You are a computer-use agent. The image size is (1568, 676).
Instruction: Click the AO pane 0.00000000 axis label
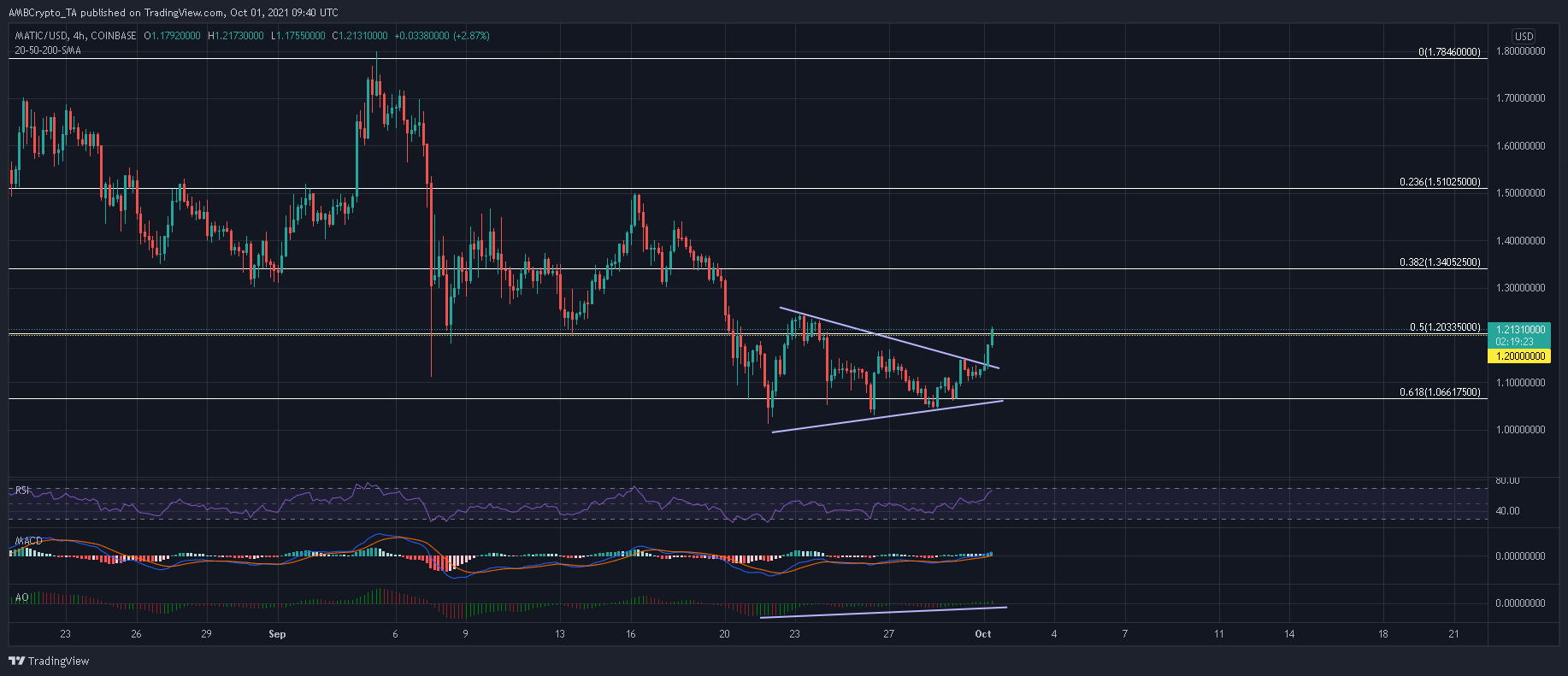point(1518,603)
